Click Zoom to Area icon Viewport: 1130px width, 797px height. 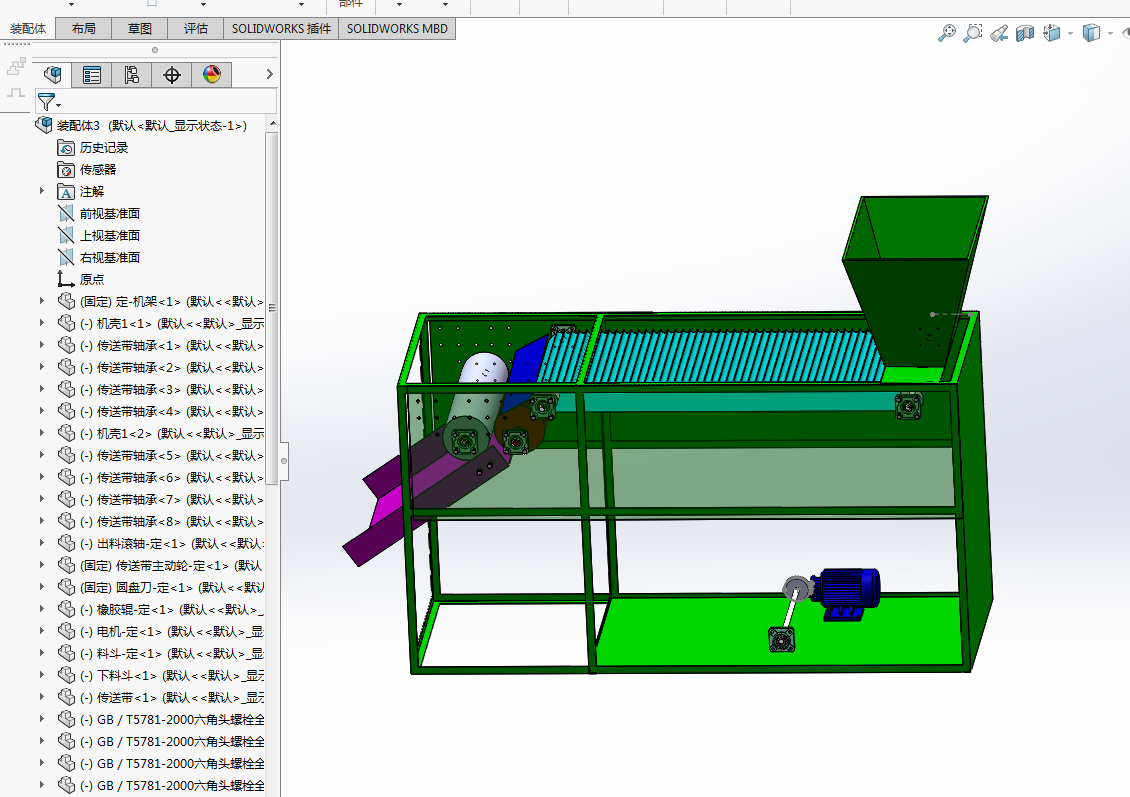point(972,33)
